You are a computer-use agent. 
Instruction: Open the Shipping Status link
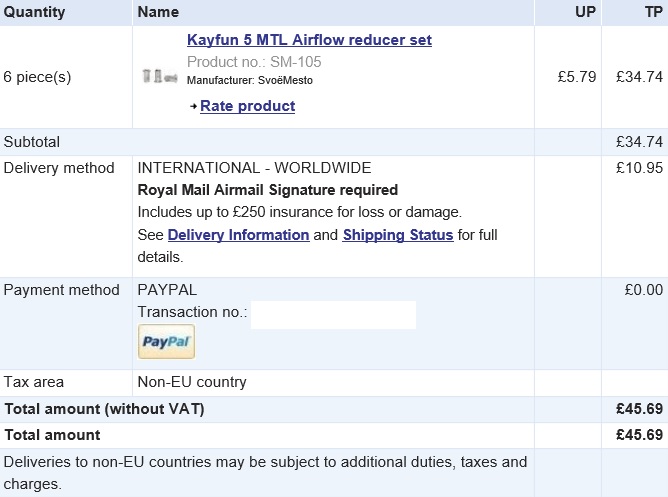pyautogui.click(x=398, y=235)
